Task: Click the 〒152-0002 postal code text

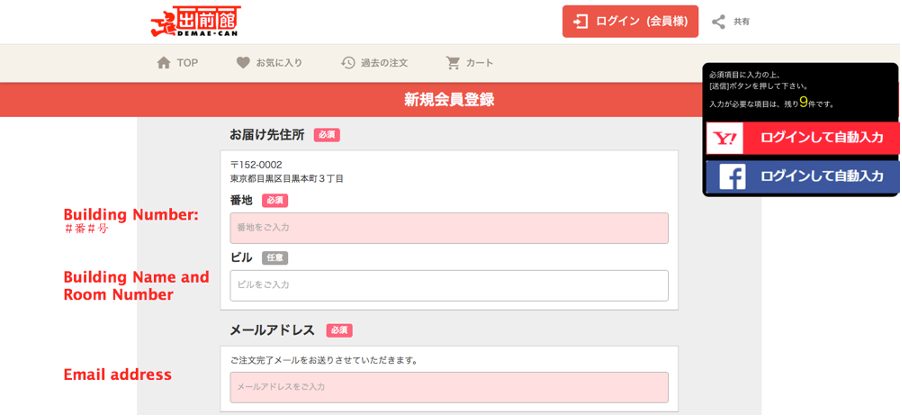Action: 256,165
